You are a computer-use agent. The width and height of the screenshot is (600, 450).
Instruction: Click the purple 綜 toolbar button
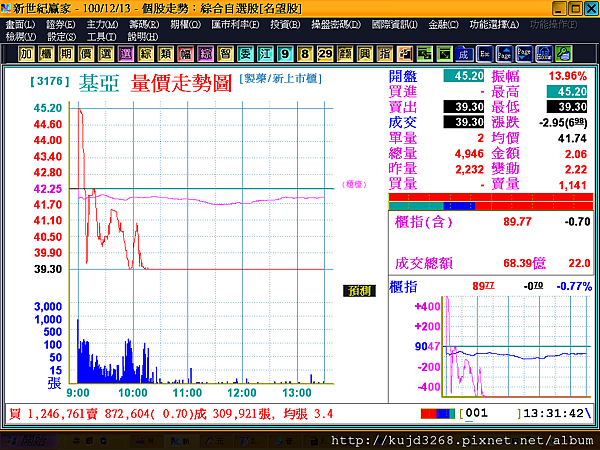(205, 54)
